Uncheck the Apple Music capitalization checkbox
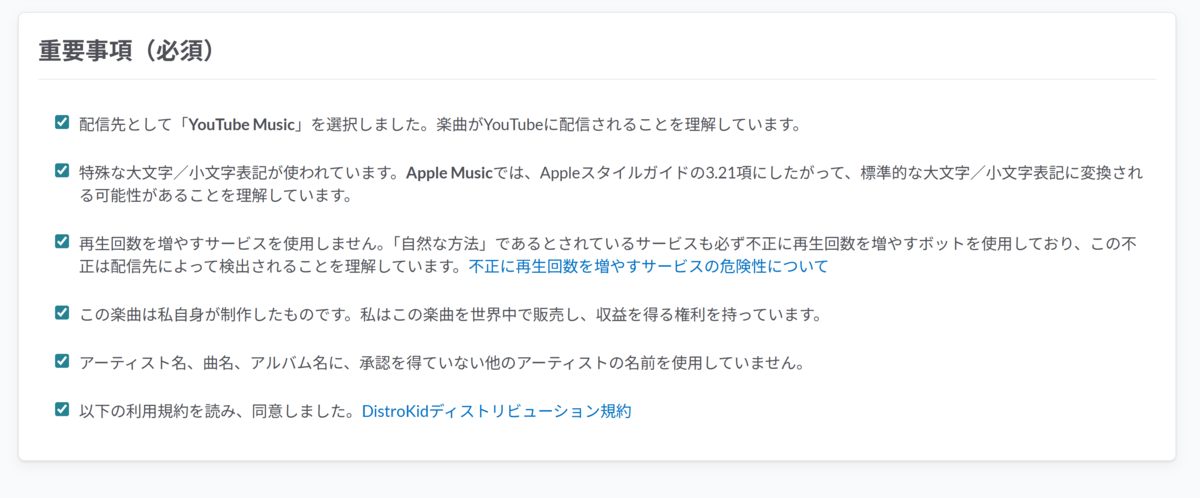 pyautogui.click(x=62, y=170)
